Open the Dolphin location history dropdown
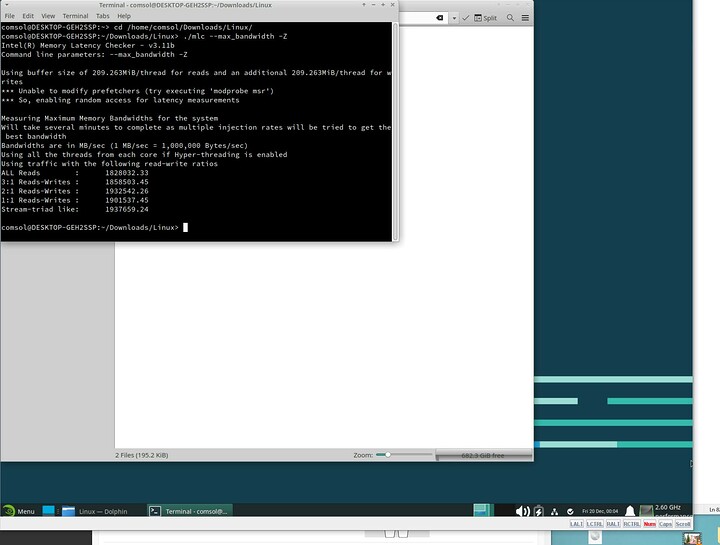The height and width of the screenshot is (545, 720). coord(454,18)
